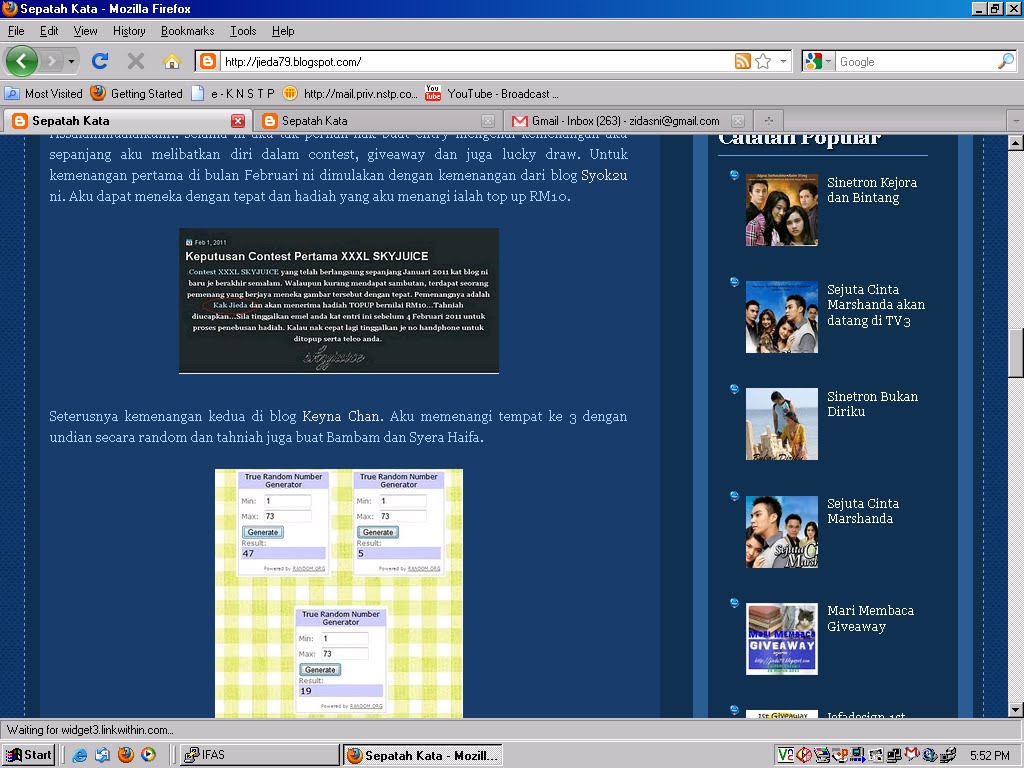Click the Blogger site icon in address bar

pyautogui.click(x=207, y=61)
